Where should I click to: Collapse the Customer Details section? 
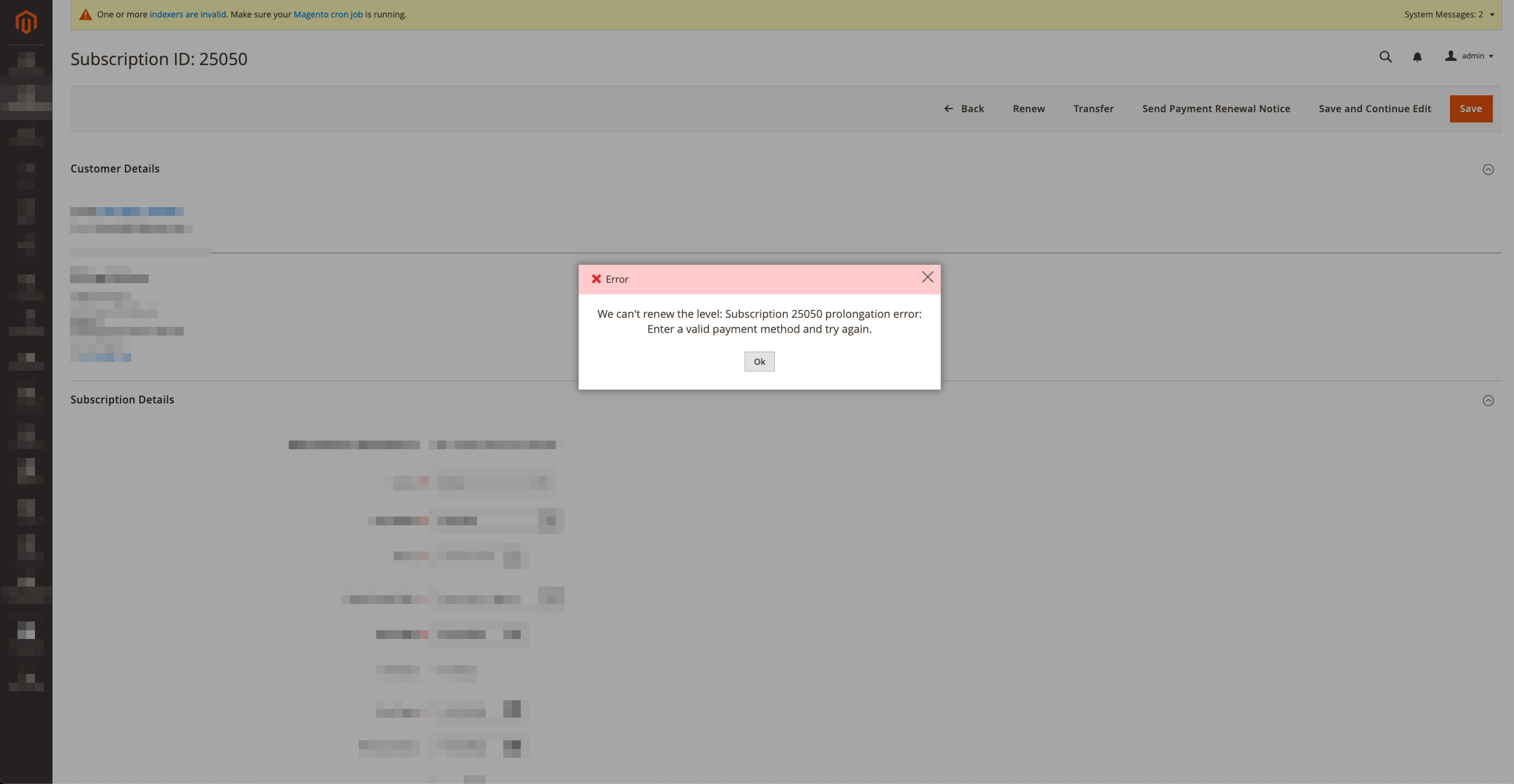coord(1487,170)
